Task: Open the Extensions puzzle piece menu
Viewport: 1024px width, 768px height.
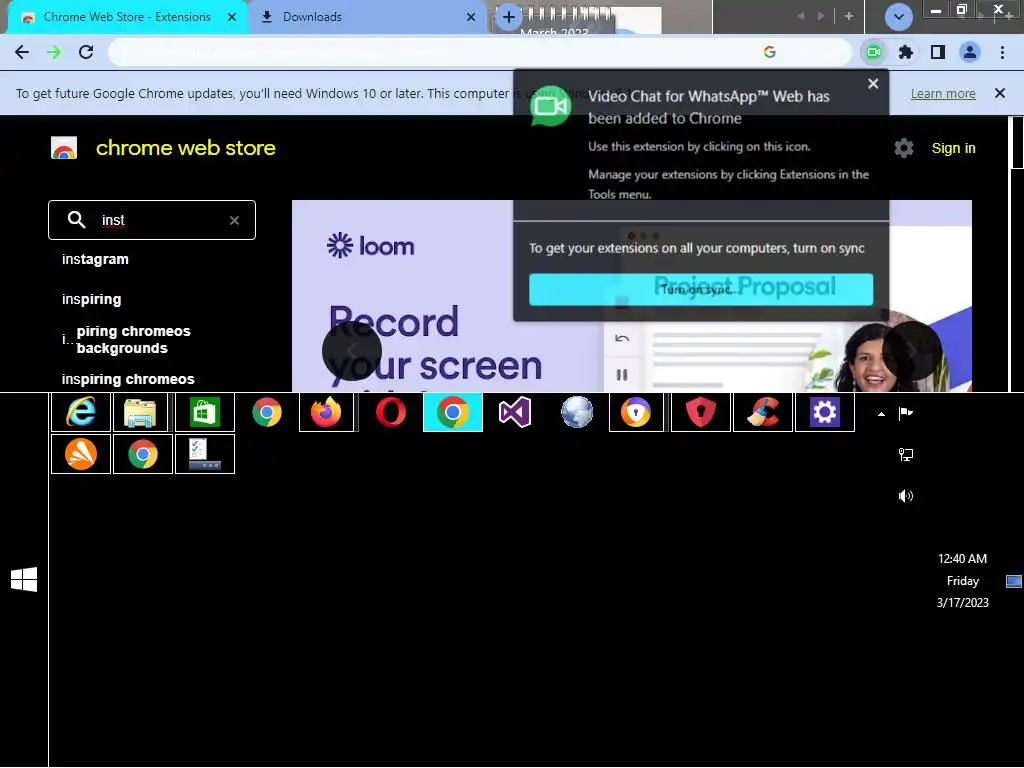Action: (x=906, y=52)
